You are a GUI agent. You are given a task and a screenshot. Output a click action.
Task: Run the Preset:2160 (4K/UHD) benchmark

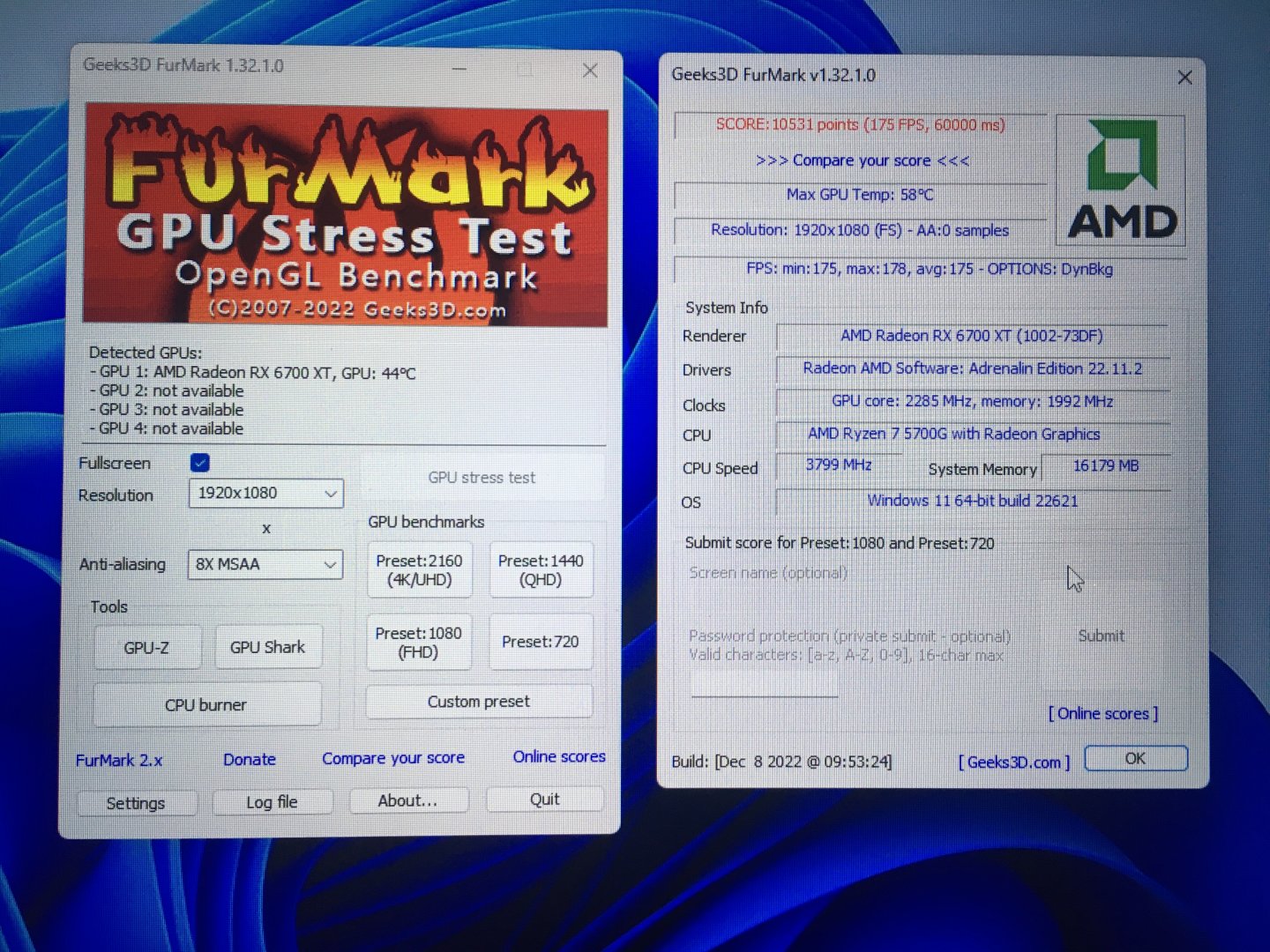pos(419,570)
